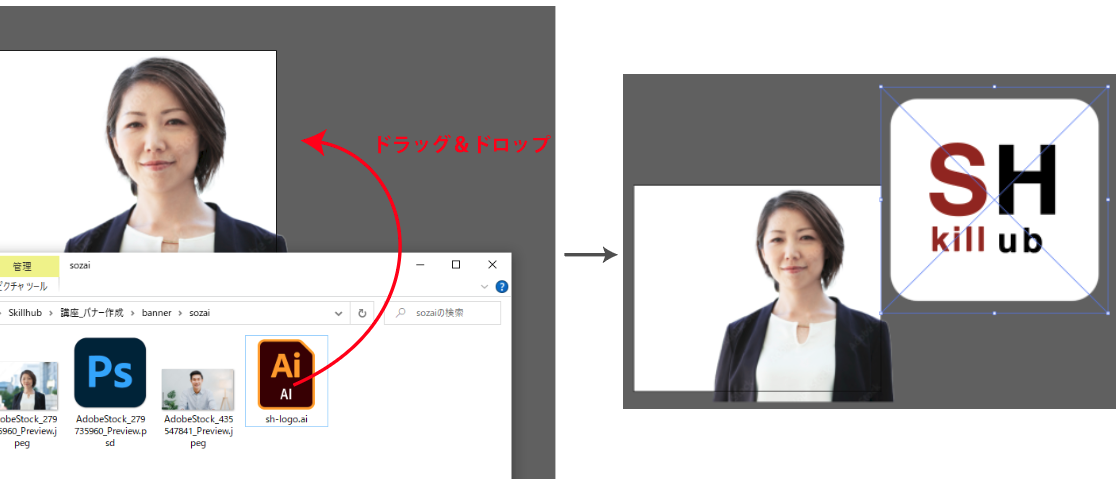Minimize the sozai Explorer window
Viewport: 1116px width, 479px height.
tap(421, 265)
